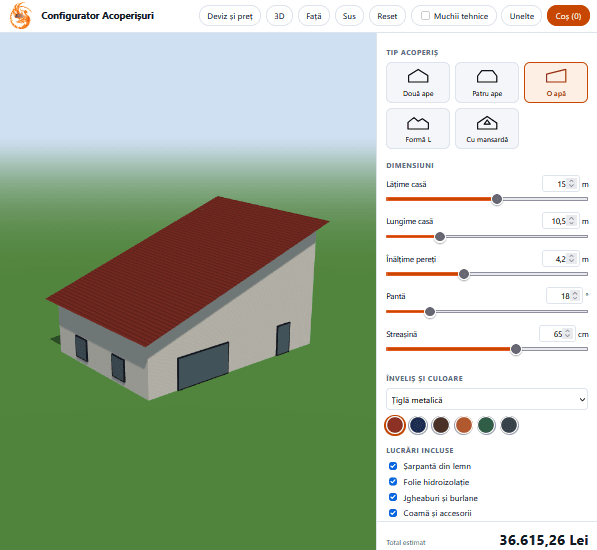
Task: Select the Două ape roof type
Action: (418, 83)
